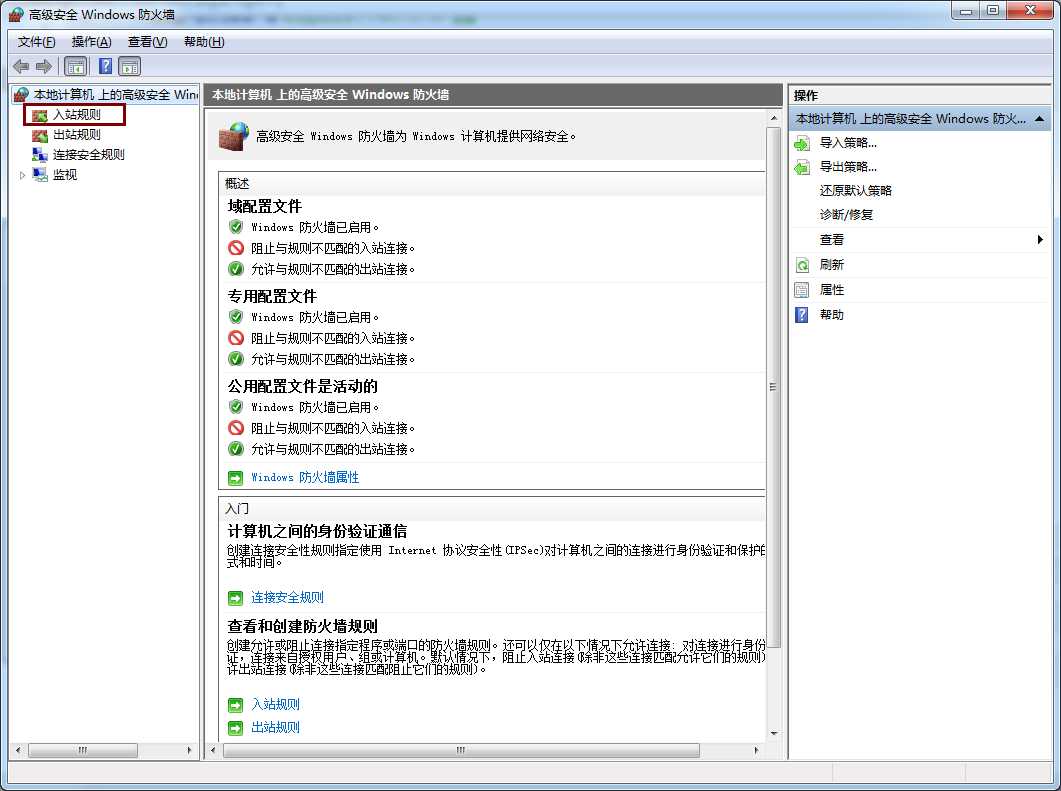
Task: Click center pane vertical scrollbar up arrow
Action: point(773,118)
